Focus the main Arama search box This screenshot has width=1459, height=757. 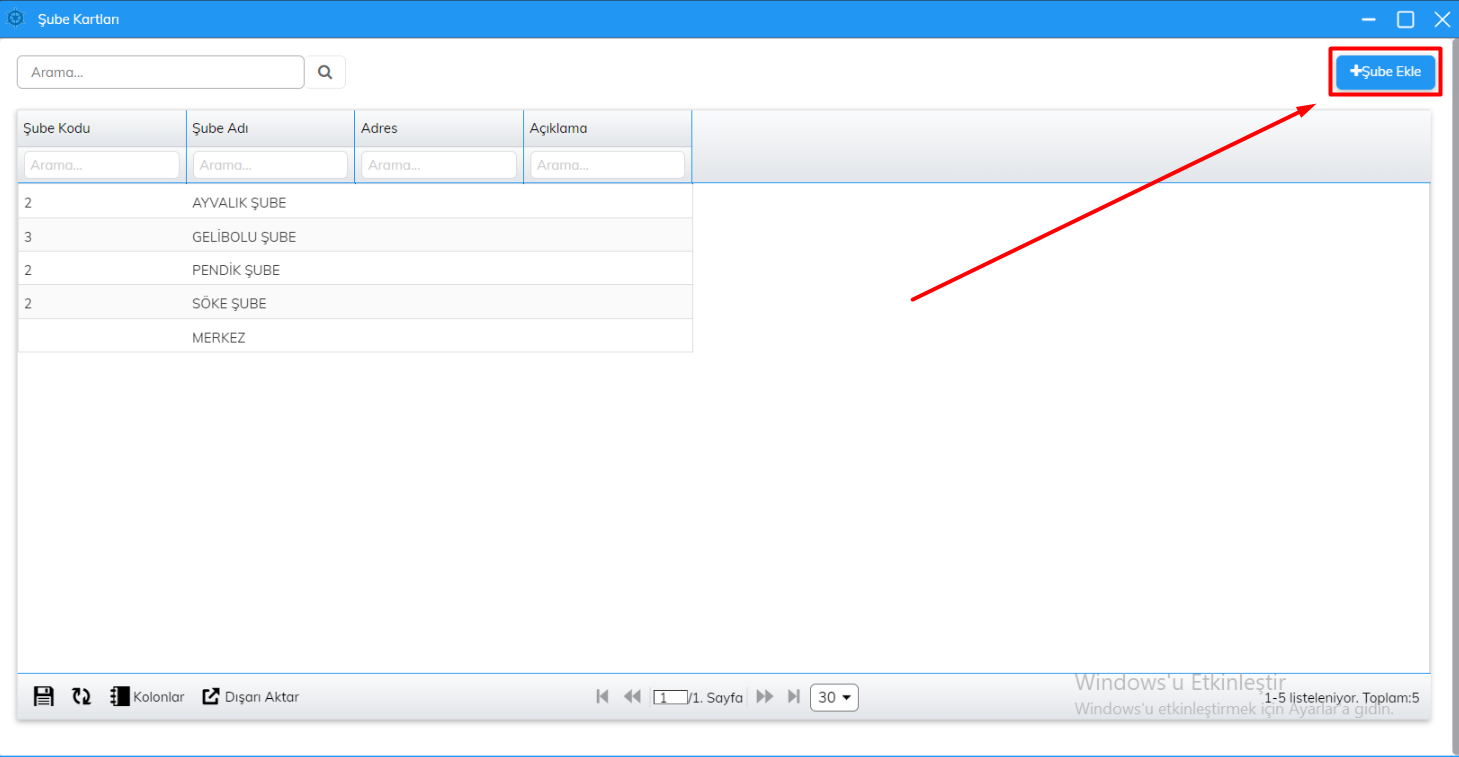click(160, 72)
